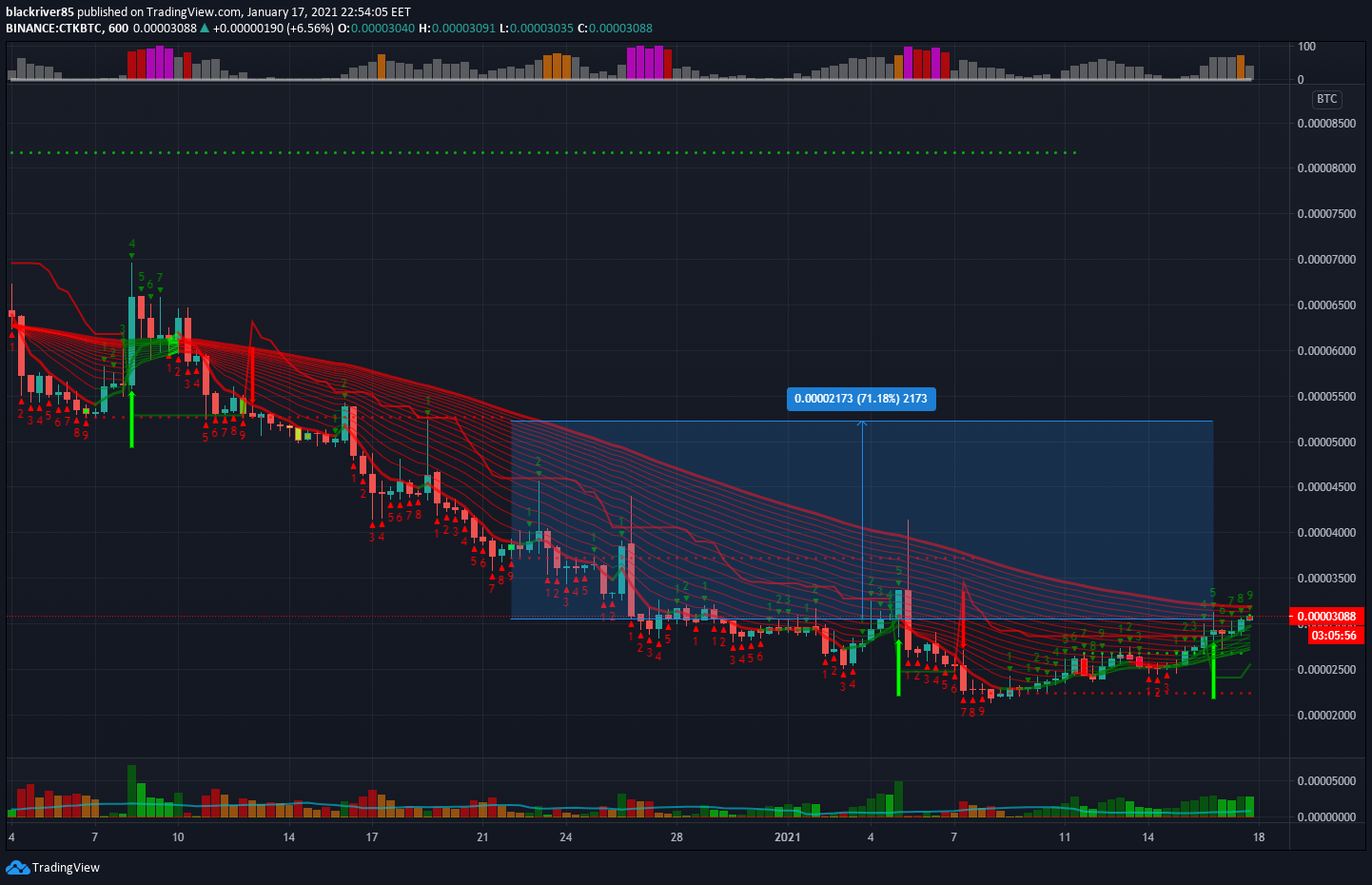Select the tallest green volume bar near date 7
This screenshot has width=1372, height=885.
pos(131,791)
